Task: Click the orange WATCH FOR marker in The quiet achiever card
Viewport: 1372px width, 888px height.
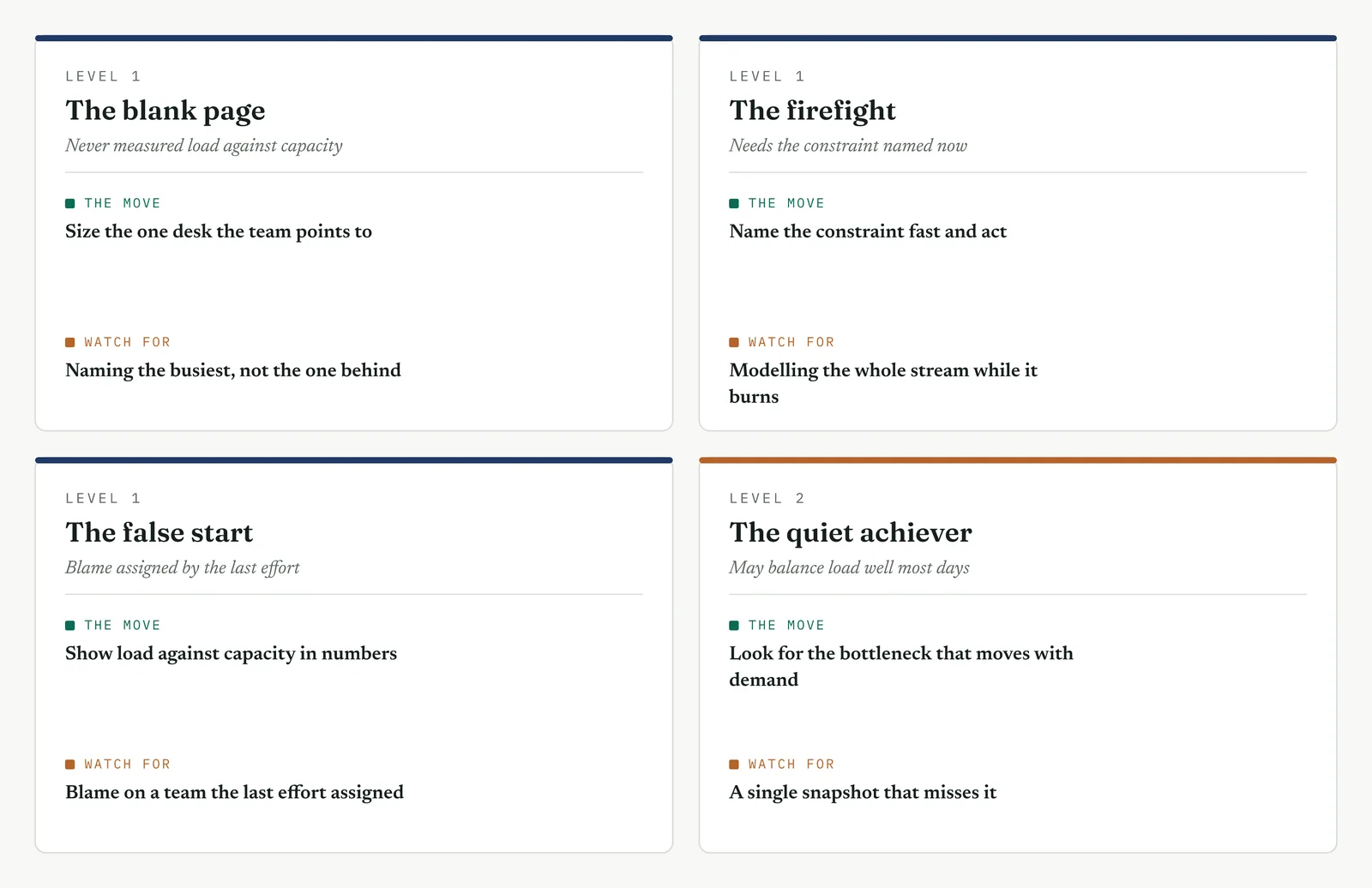Action: pos(734,764)
